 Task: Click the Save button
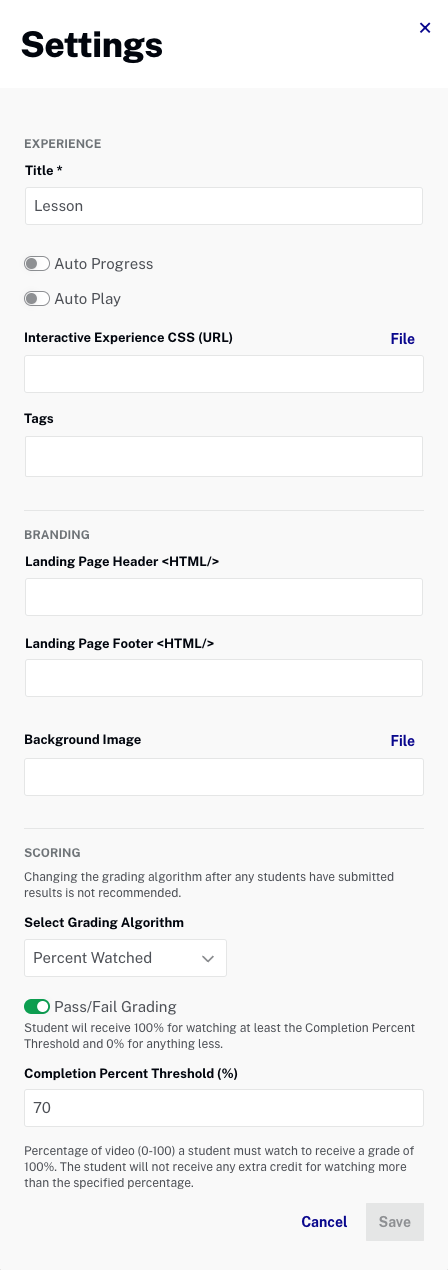coord(395,1222)
